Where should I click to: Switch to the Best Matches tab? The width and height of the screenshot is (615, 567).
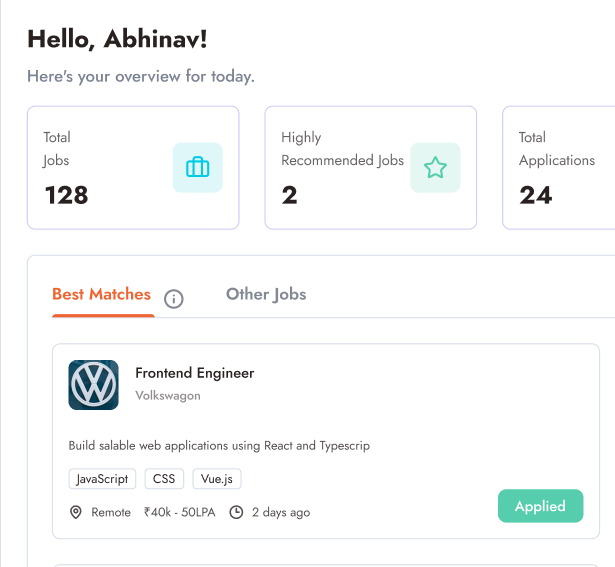pyautogui.click(x=101, y=294)
